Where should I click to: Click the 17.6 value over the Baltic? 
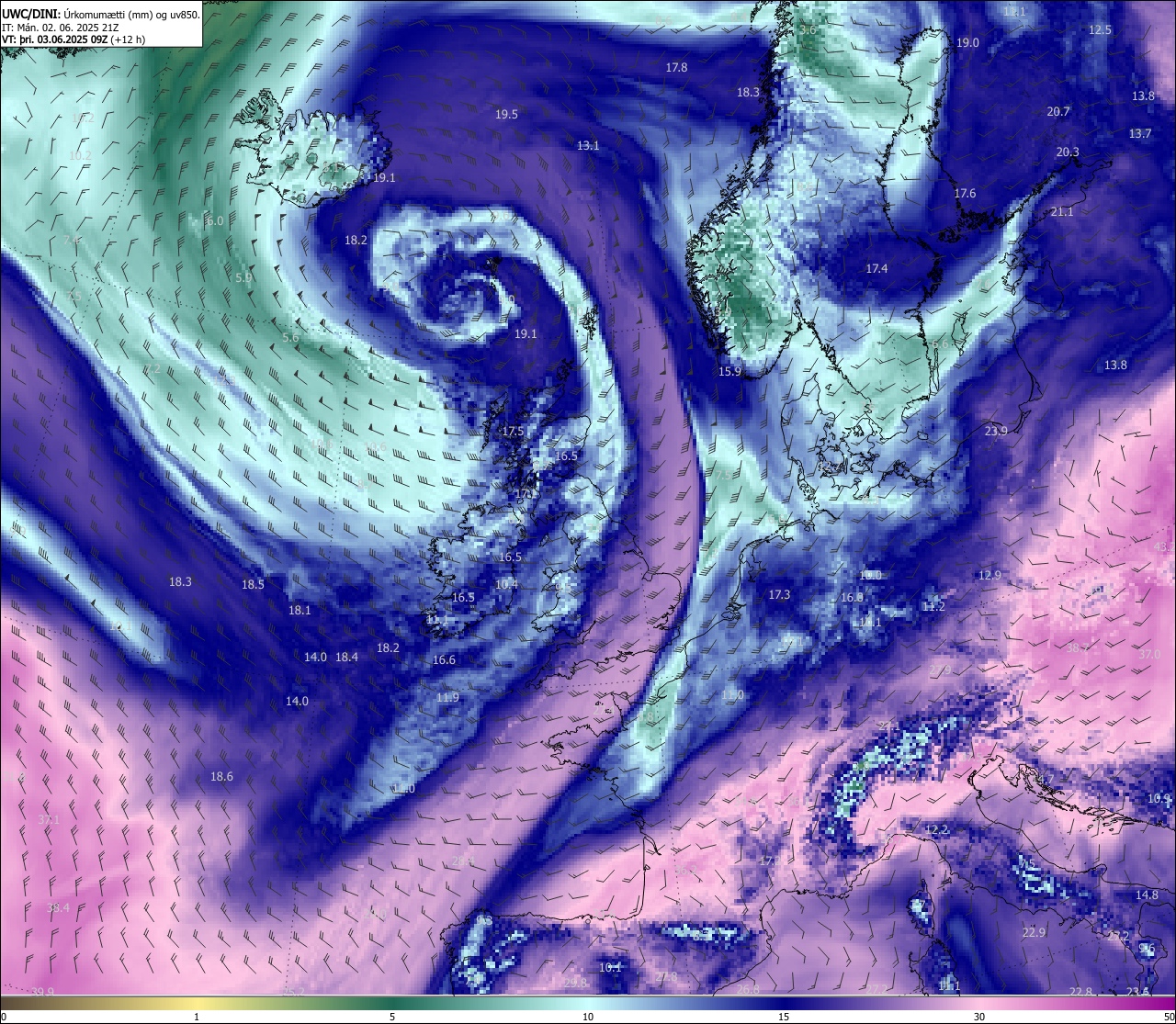(x=965, y=194)
